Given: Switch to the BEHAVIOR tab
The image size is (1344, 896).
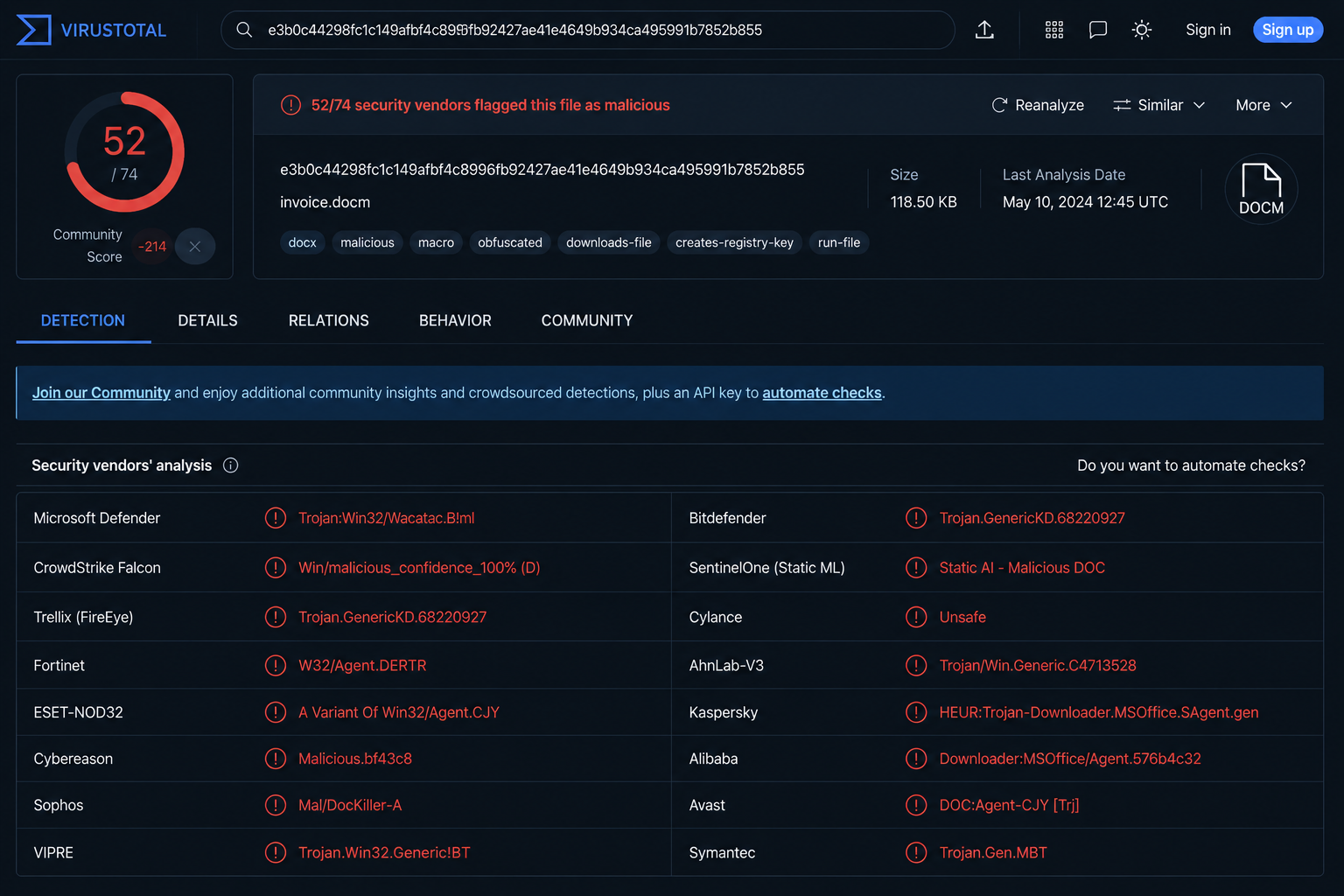Looking at the screenshot, I should tap(455, 320).
